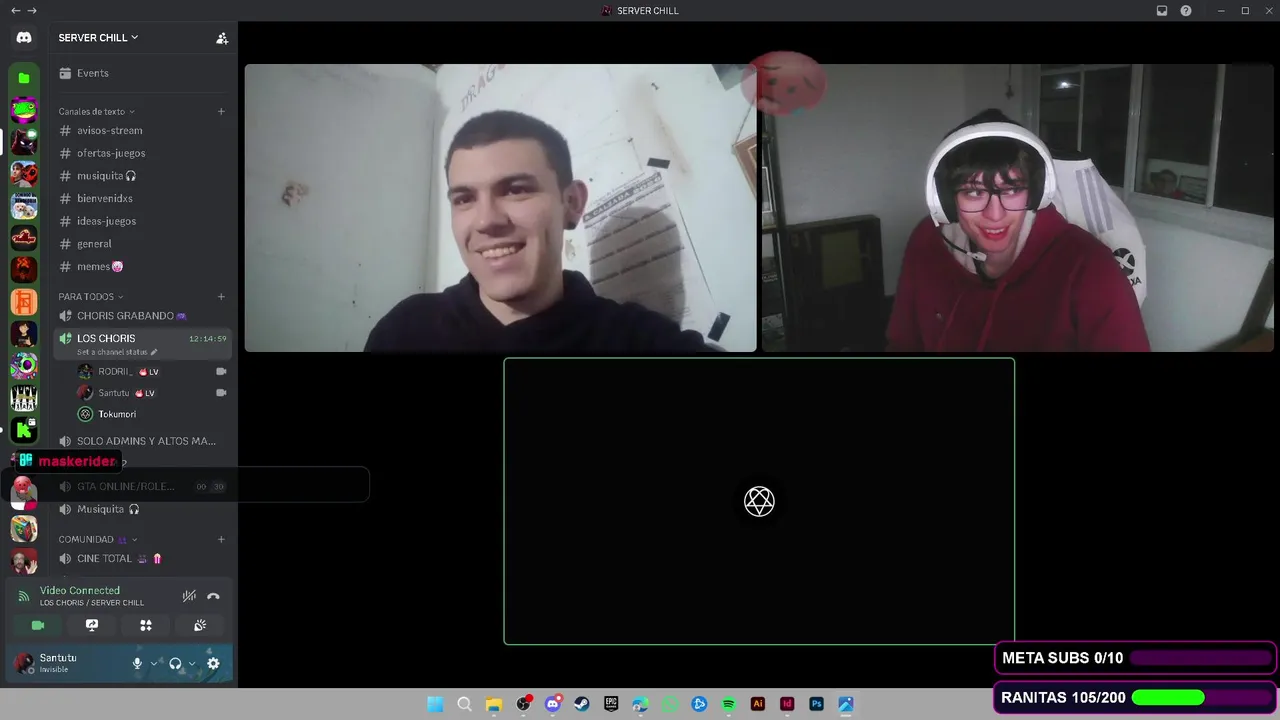Collapse the Canales de texto category
This screenshot has height=720, width=1280.
click(97, 112)
